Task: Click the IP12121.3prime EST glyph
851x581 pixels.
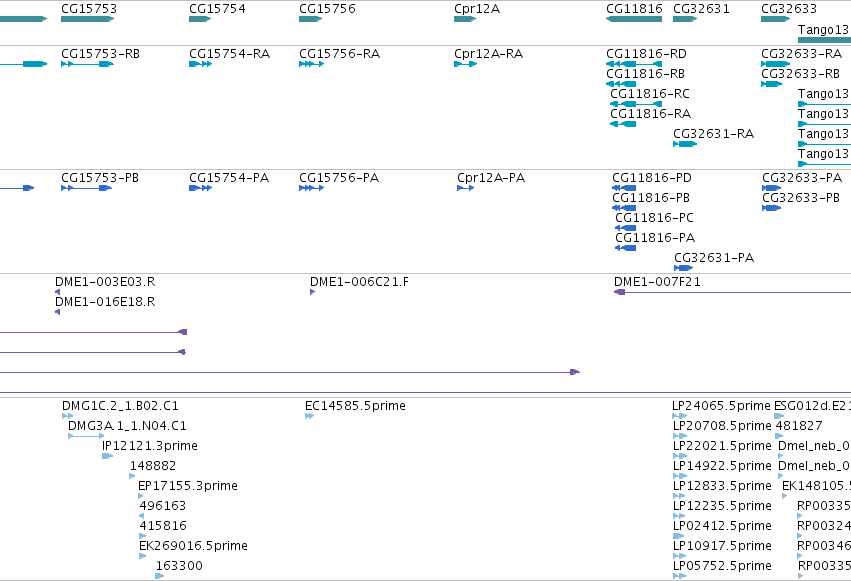Action: [107, 456]
